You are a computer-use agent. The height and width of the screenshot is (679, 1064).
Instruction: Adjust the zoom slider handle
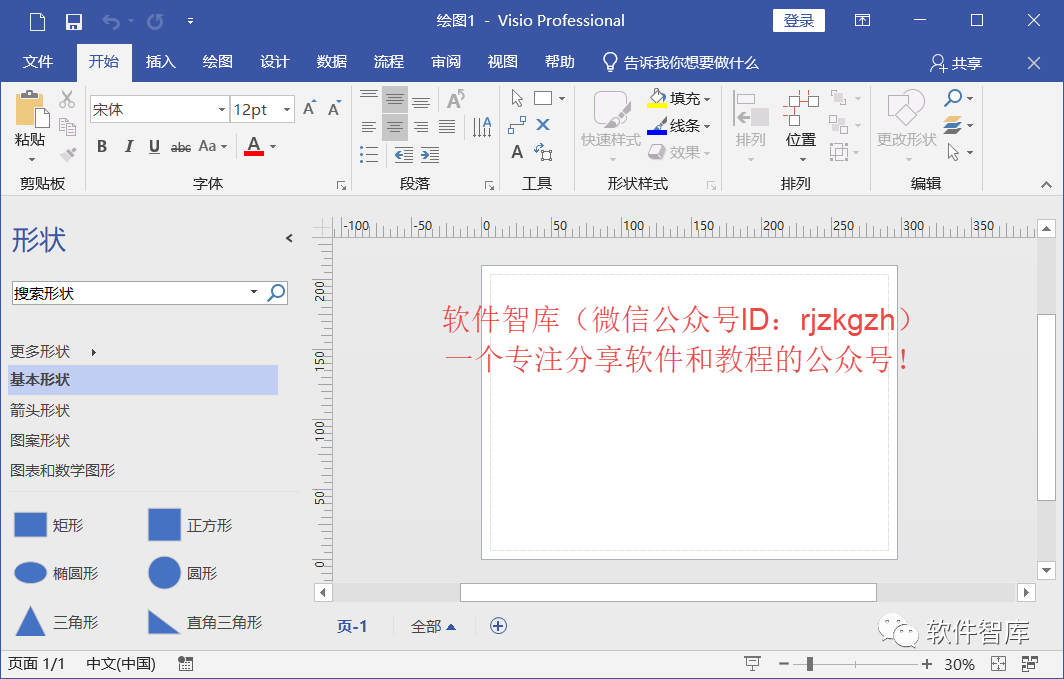coord(810,664)
